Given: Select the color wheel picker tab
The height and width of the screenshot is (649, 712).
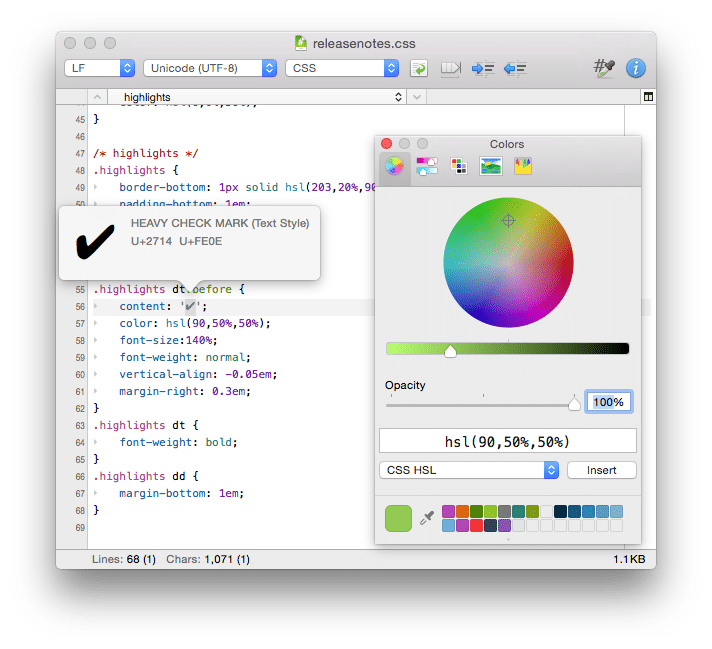Looking at the screenshot, I should 395,167.
